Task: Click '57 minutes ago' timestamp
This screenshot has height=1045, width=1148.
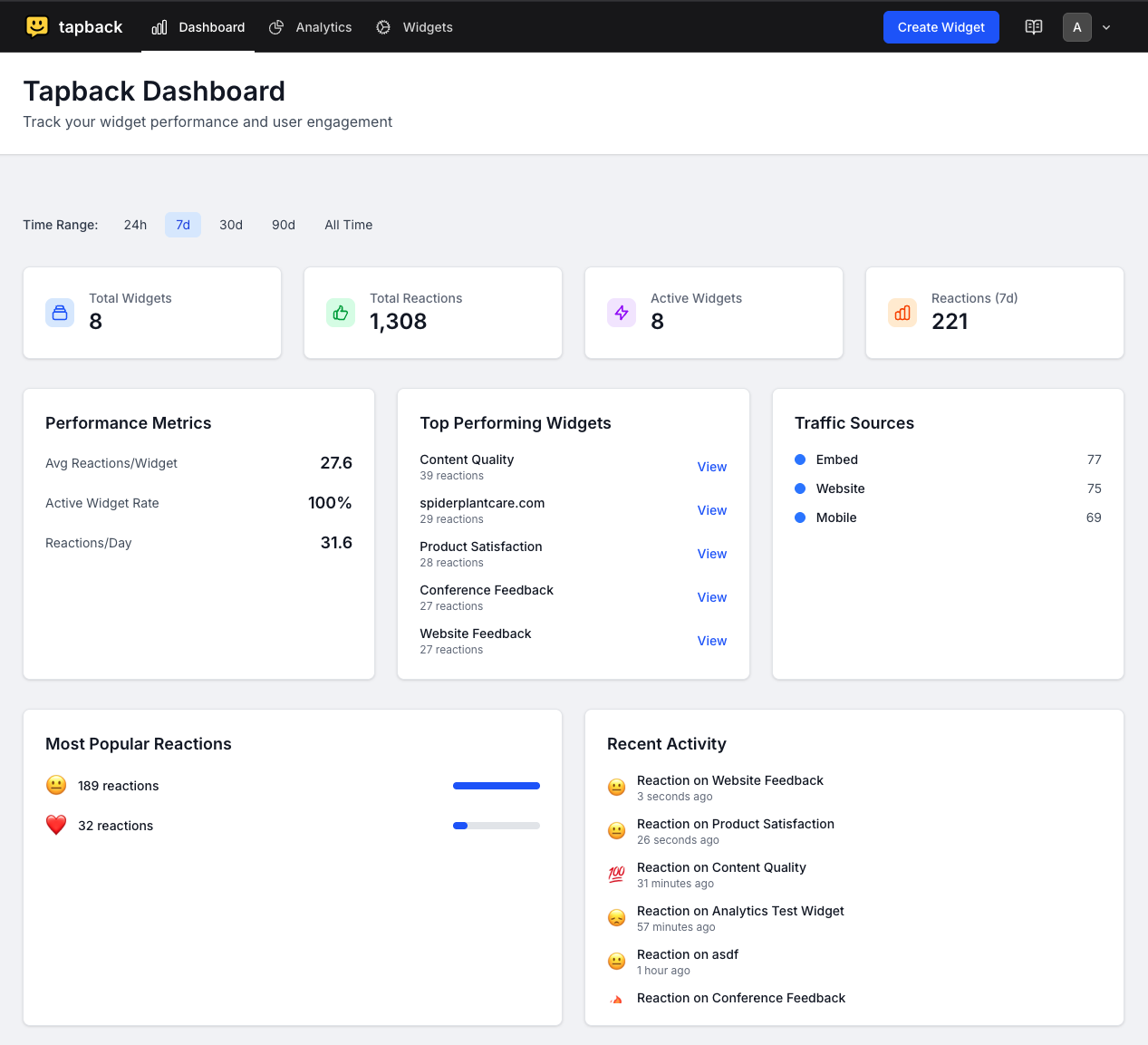Action: pyautogui.click(x=676, y=927)
